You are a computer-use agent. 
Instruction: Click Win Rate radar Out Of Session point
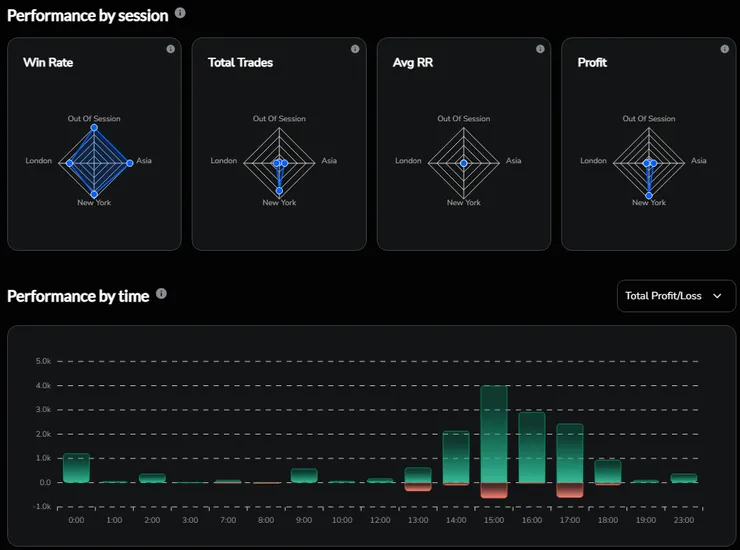[94, 128]
